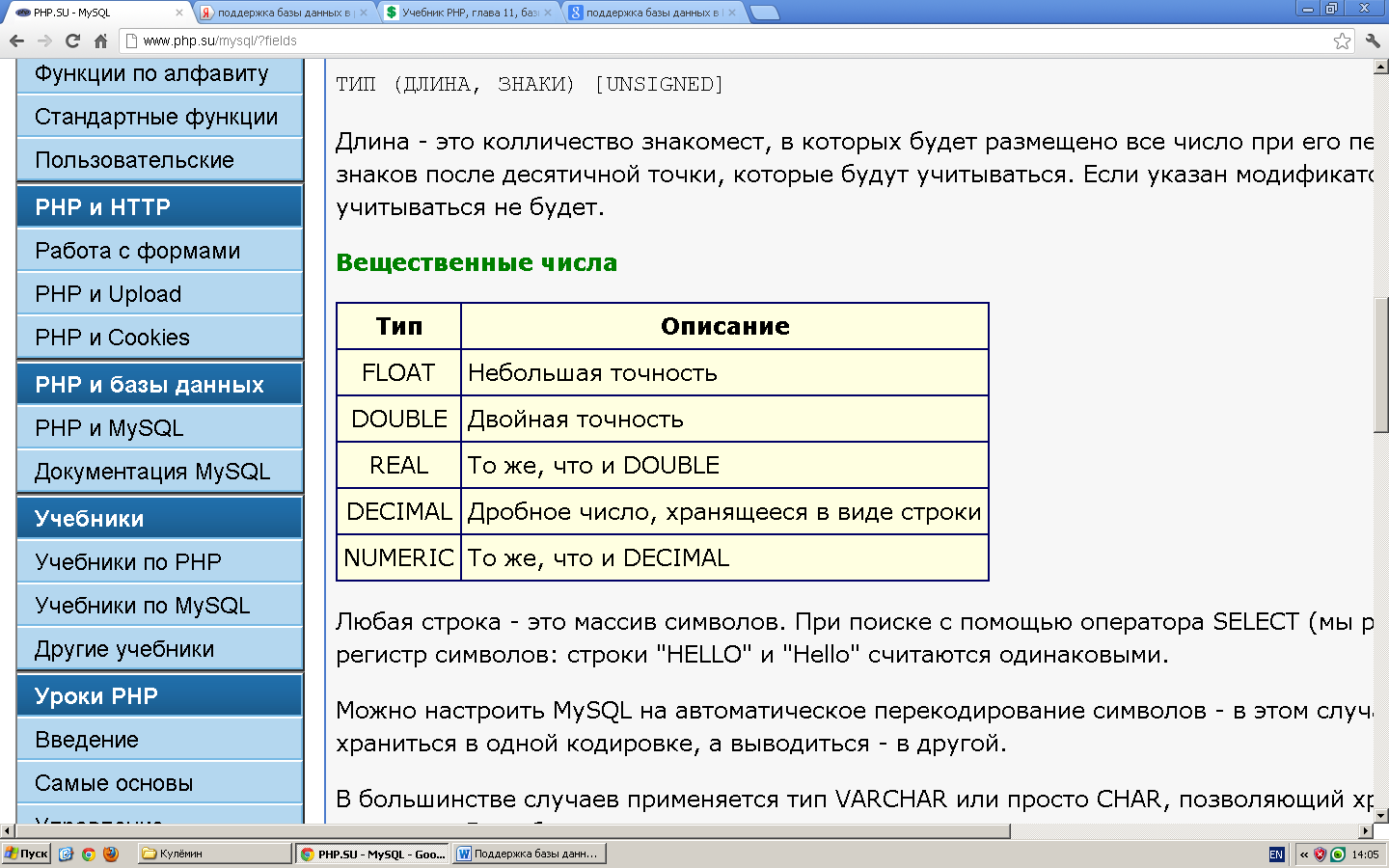This screenshot has width=1389, height=868.
Task: Switch to Word Поддержка базы данн... taskbar window
Action: click(529, 854)
